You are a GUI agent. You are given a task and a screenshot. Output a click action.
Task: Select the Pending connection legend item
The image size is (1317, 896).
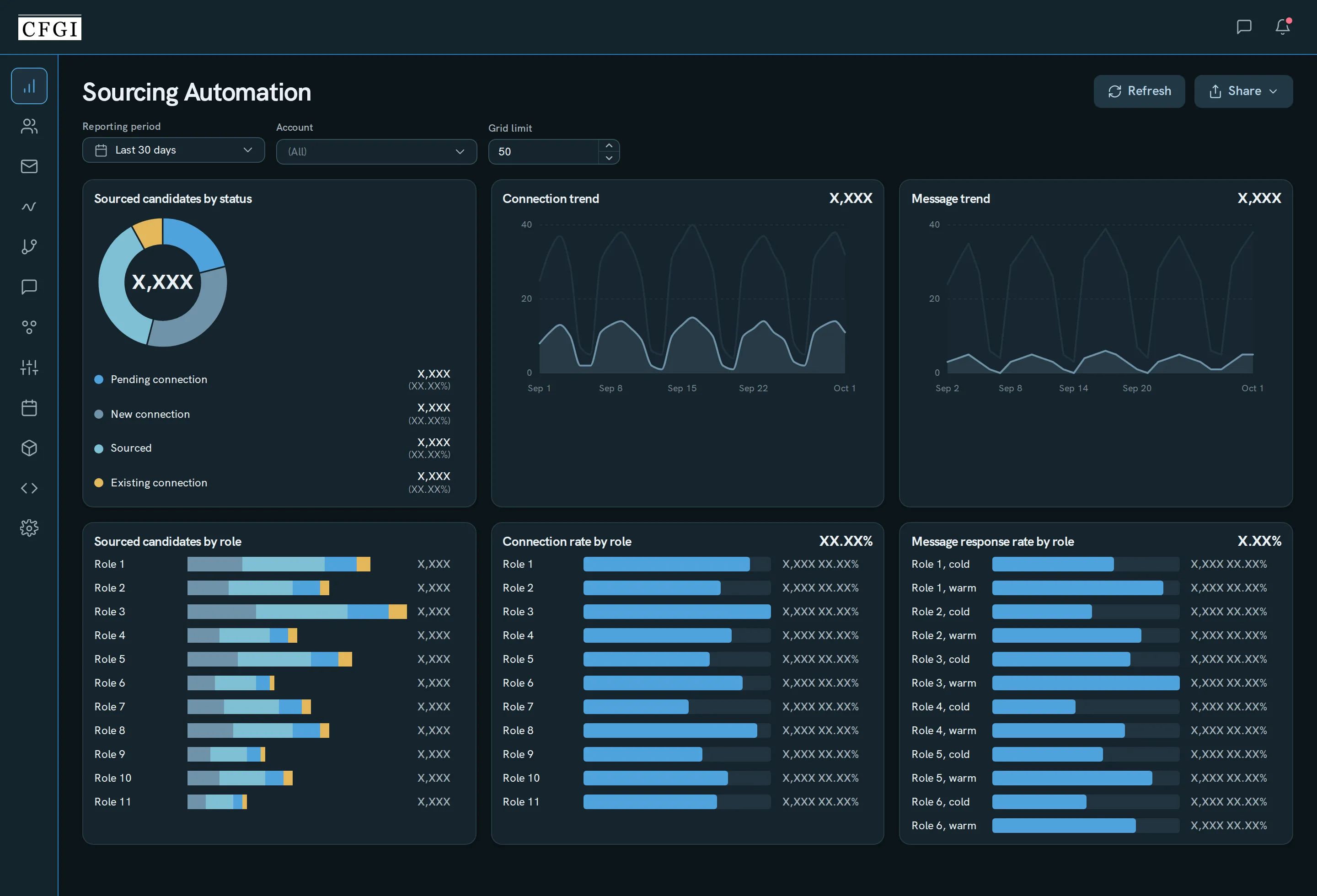272,379
